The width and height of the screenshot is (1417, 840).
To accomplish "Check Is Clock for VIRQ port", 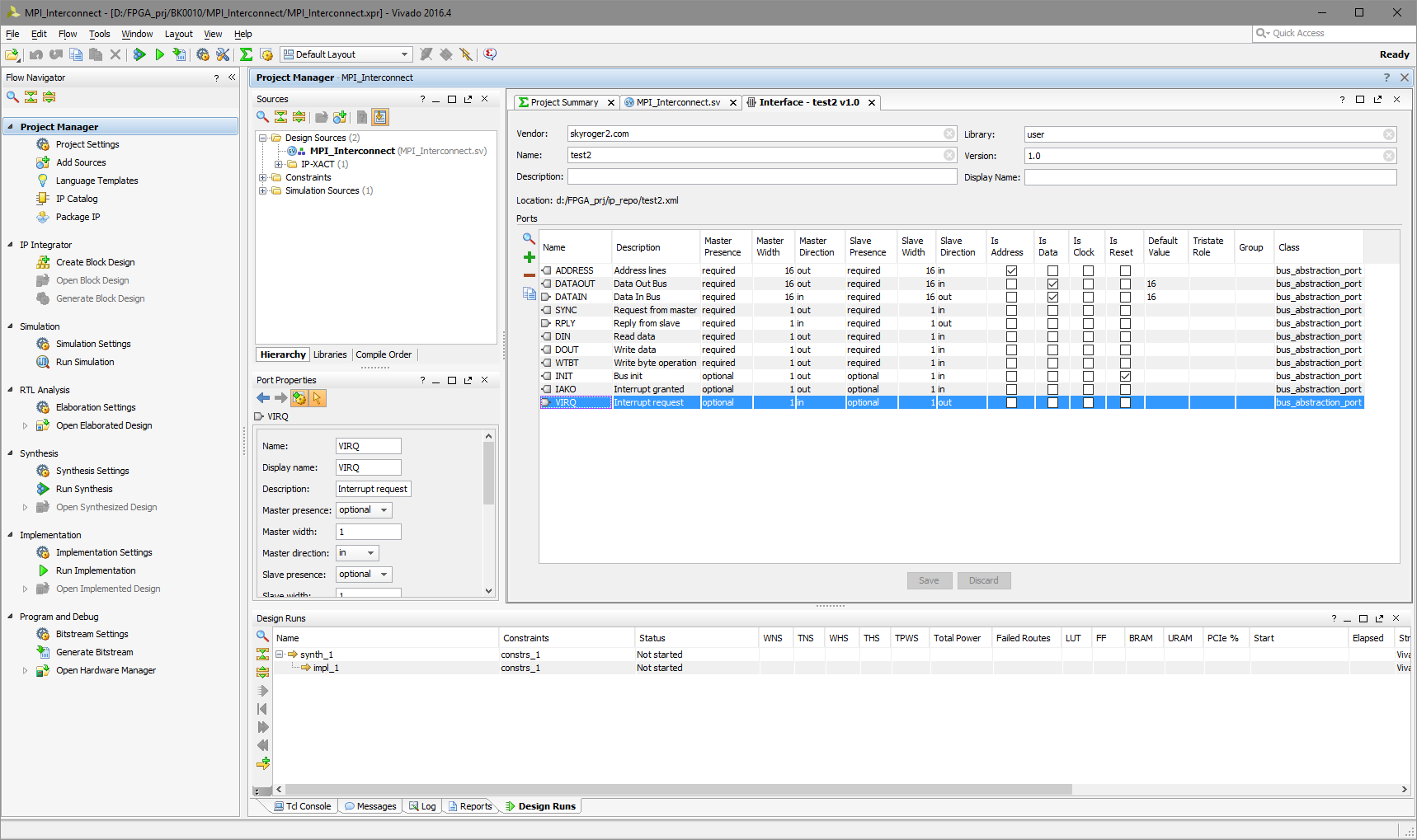I will 1088,402.
